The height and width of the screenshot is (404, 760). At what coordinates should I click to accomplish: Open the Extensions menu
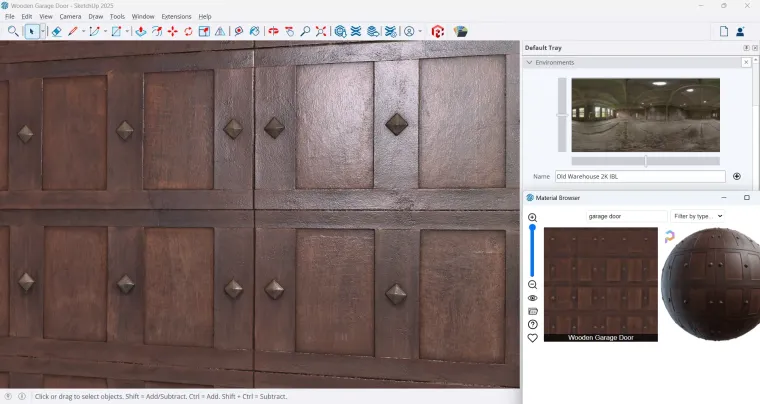click(x=176, y=17)
